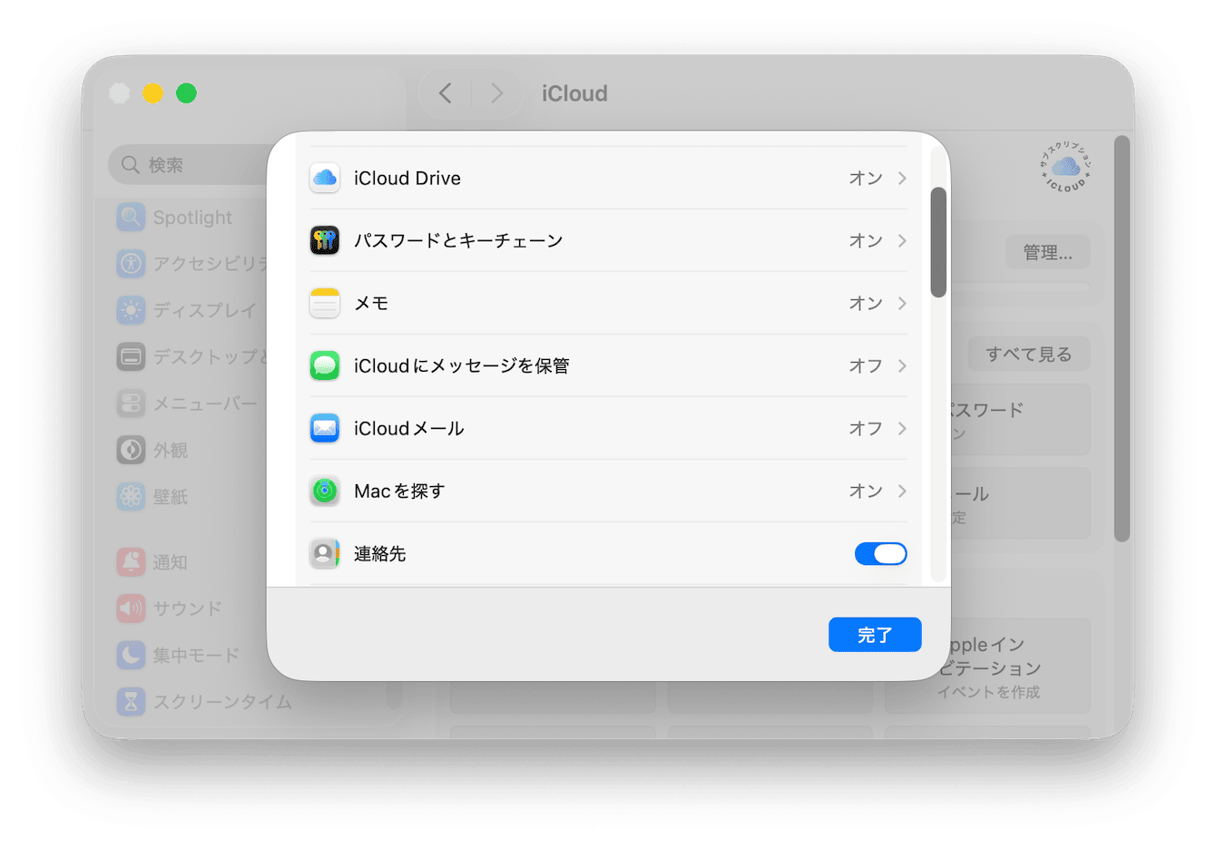The height and width of the screenshot is (847, 1216).
Task: Click the iCloud Drive cloud icon
Action: [324, 178]
